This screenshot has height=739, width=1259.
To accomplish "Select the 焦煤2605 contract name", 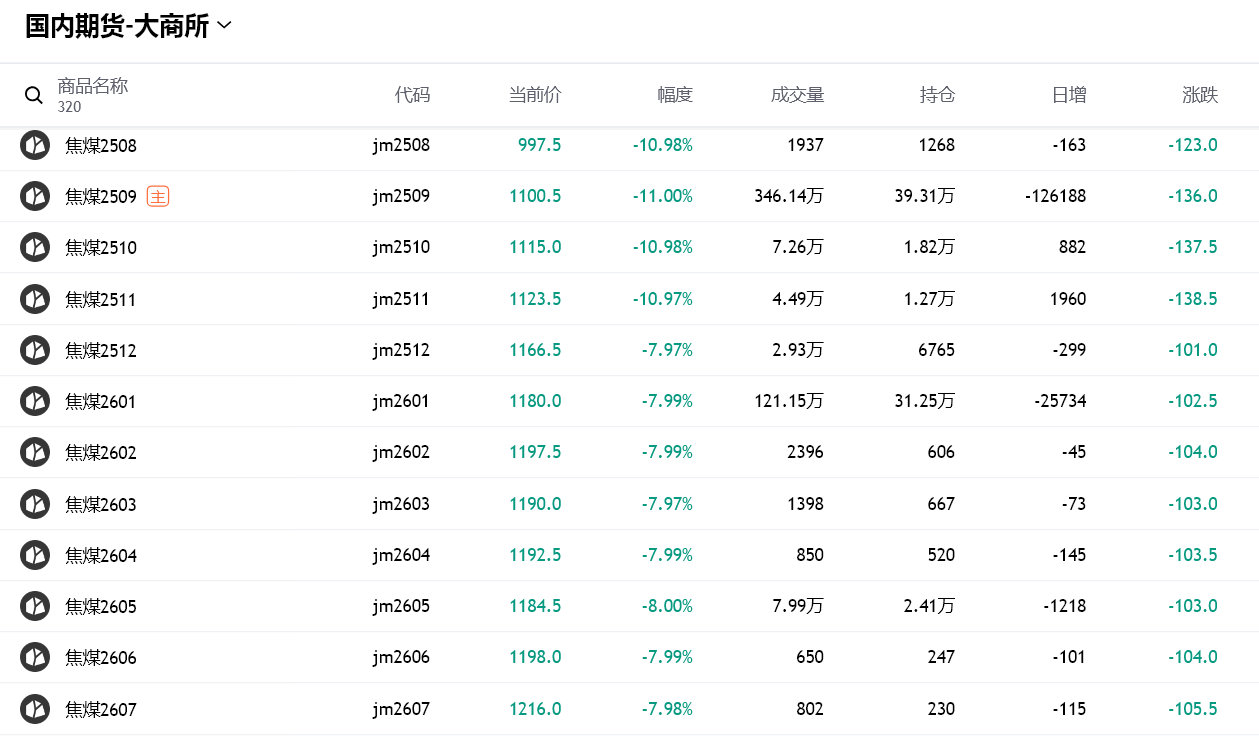I will pos(101,607).
